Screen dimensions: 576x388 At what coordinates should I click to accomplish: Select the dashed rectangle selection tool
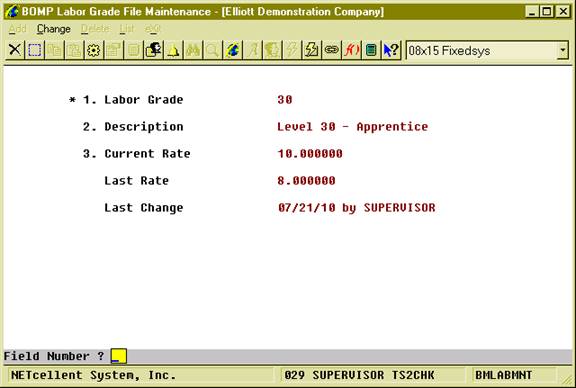click(x=35, y=50)
